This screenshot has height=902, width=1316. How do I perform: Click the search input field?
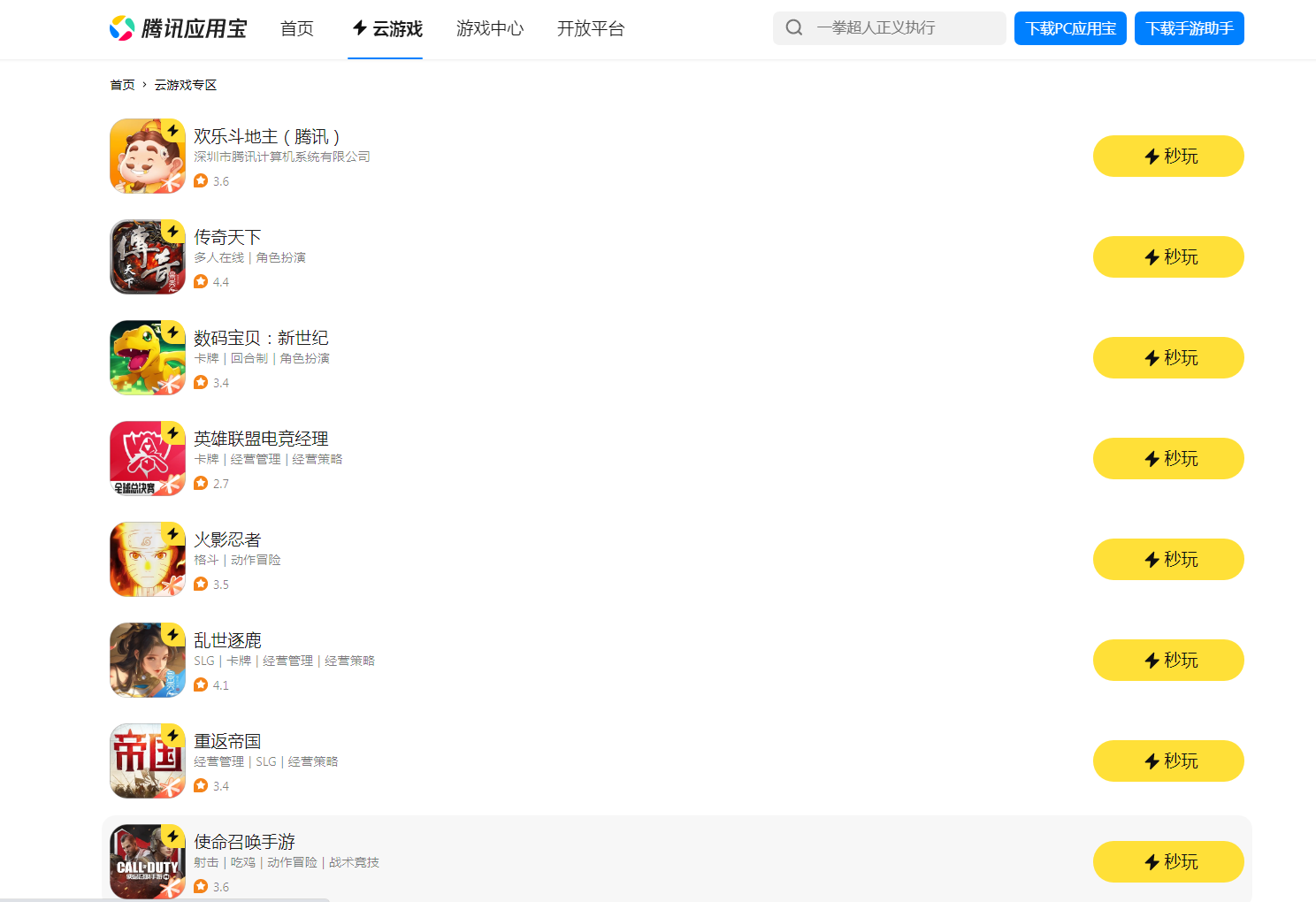(x=889, y=27)
